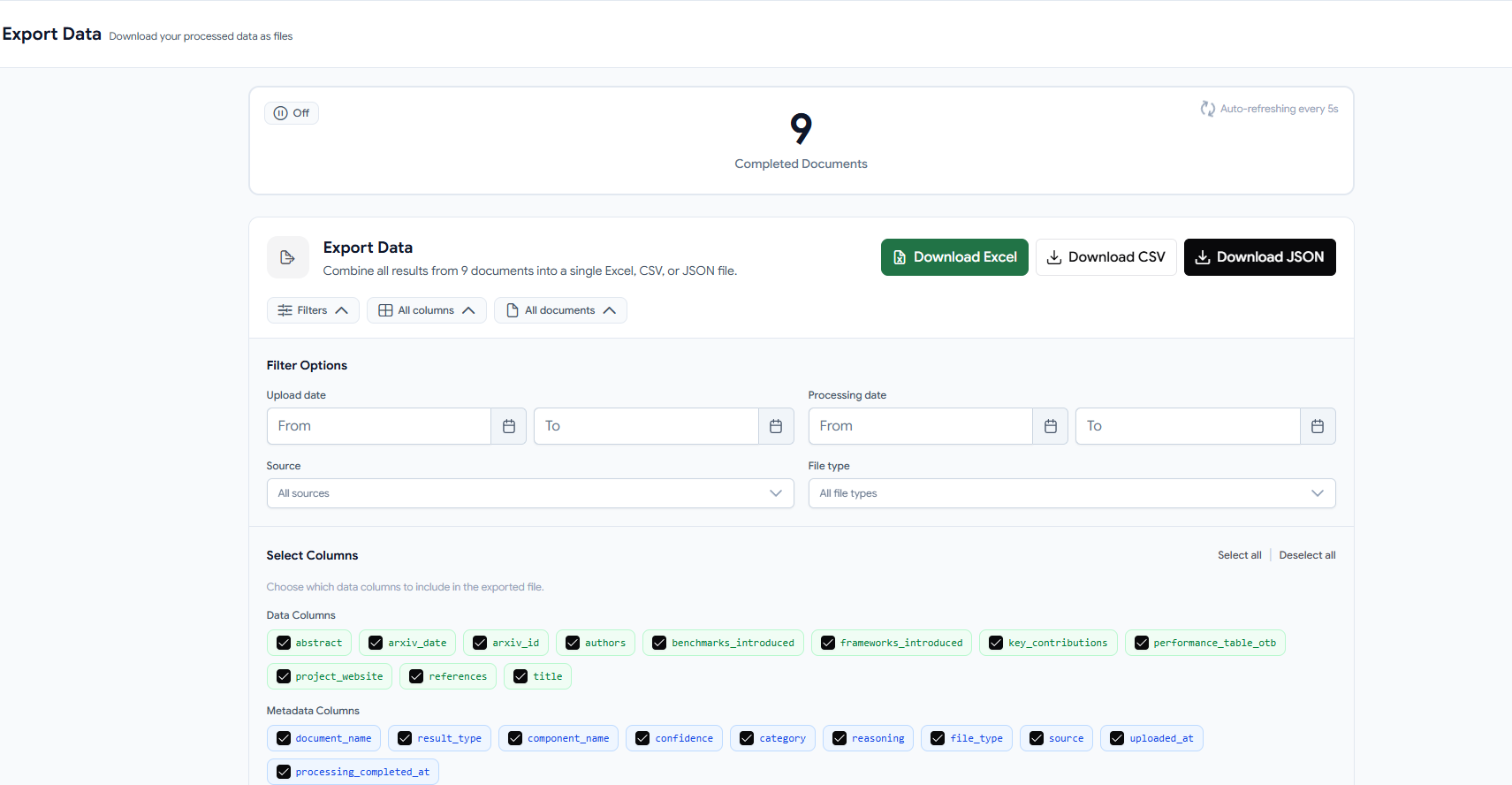Open calendar picker for Upload date From
This screenshot has height=785, width=1512.
point(509,426)
